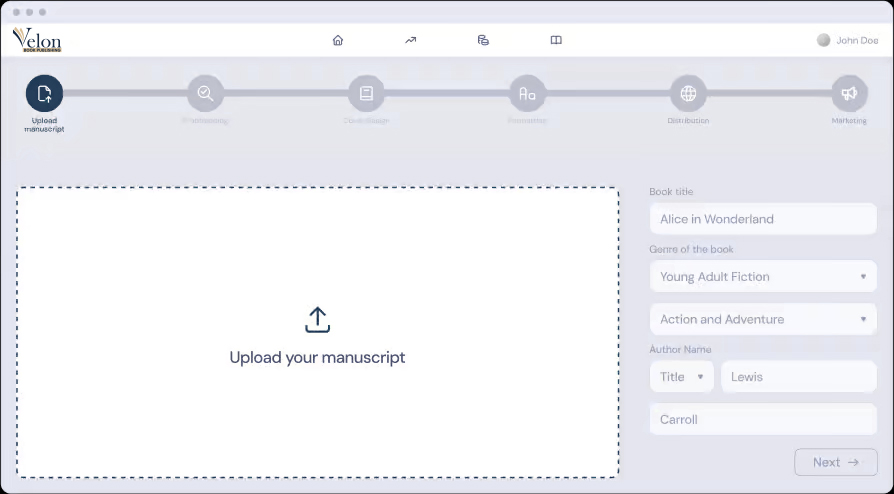The height and width of the screenshot is (494, 894).
Task: Focus the author first name field Lewis
Action: (798, 377)
